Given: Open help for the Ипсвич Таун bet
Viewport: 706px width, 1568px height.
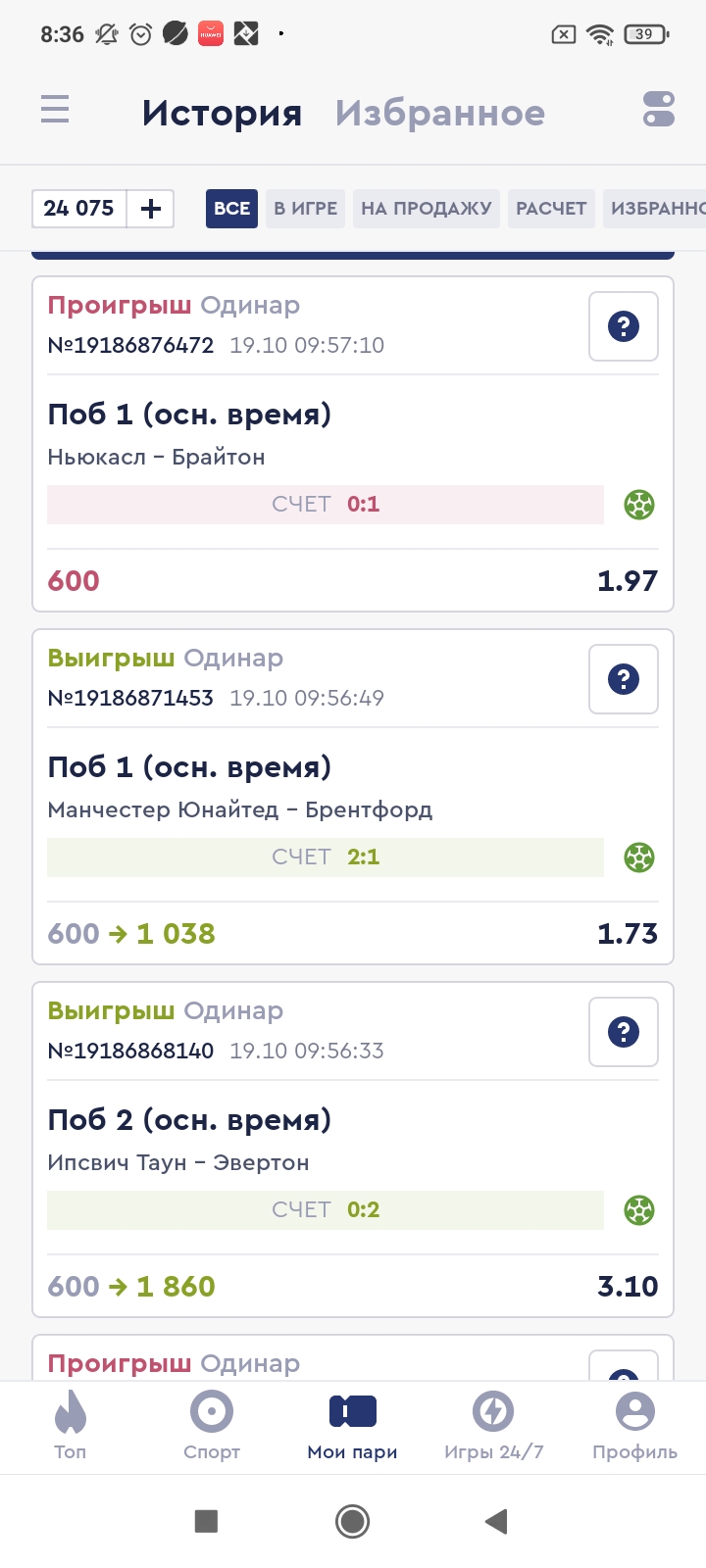Looking at the screenshot, I should [x=623, y=1032].
